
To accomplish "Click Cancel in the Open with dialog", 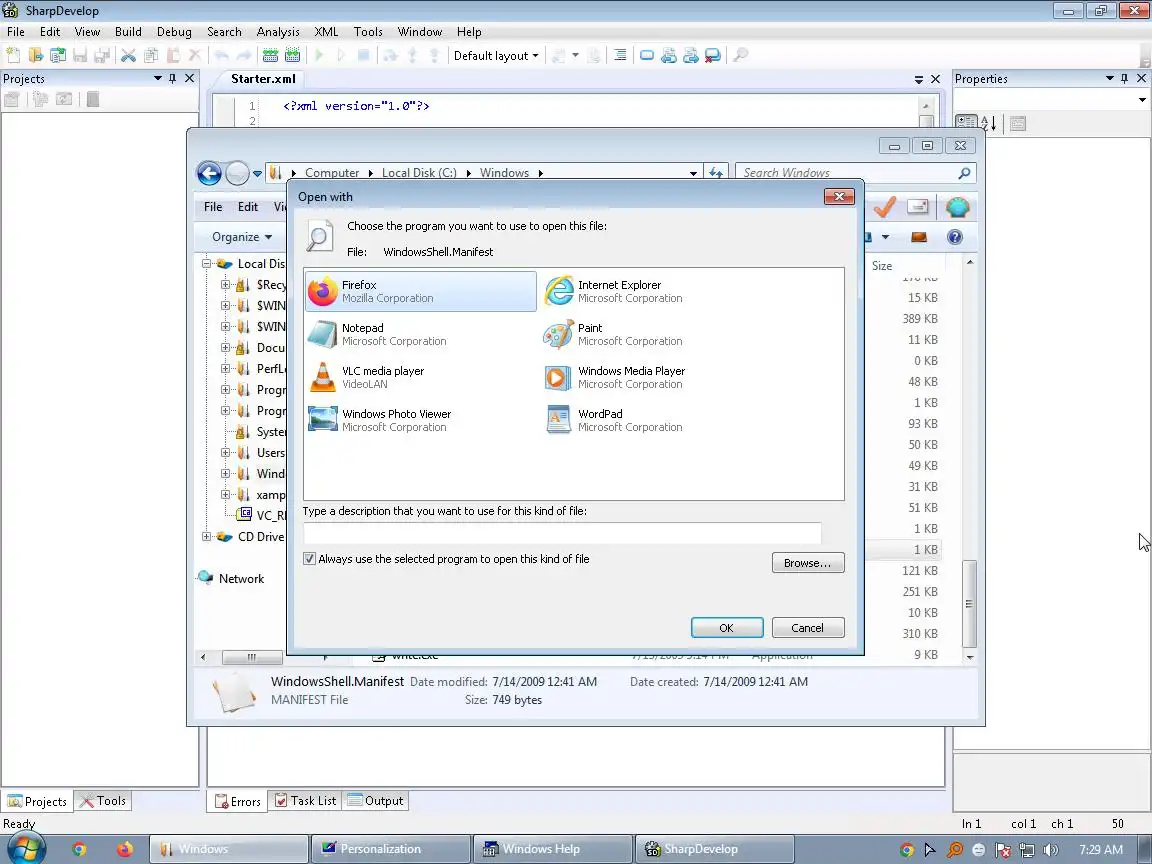I will tap(807, 627).
